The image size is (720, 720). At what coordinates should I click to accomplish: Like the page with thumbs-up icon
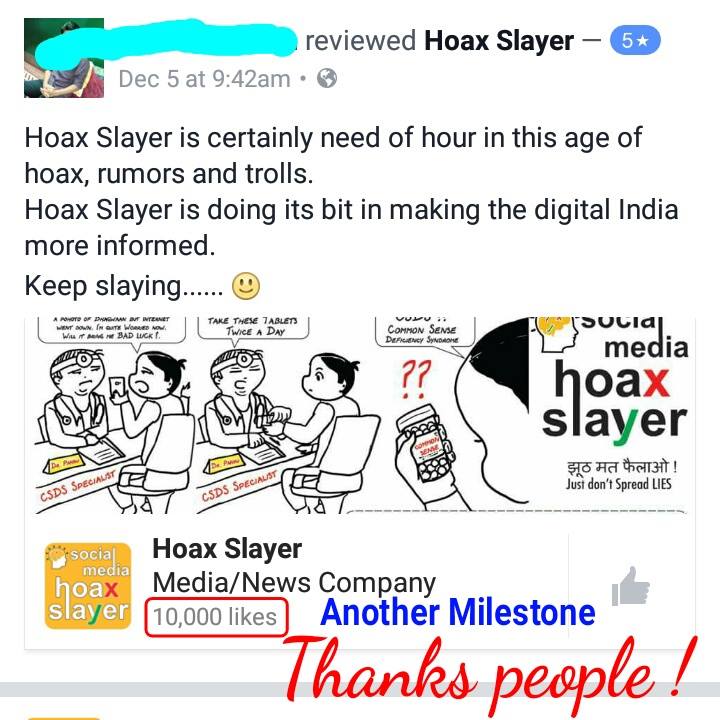click(x=630, y=586)
